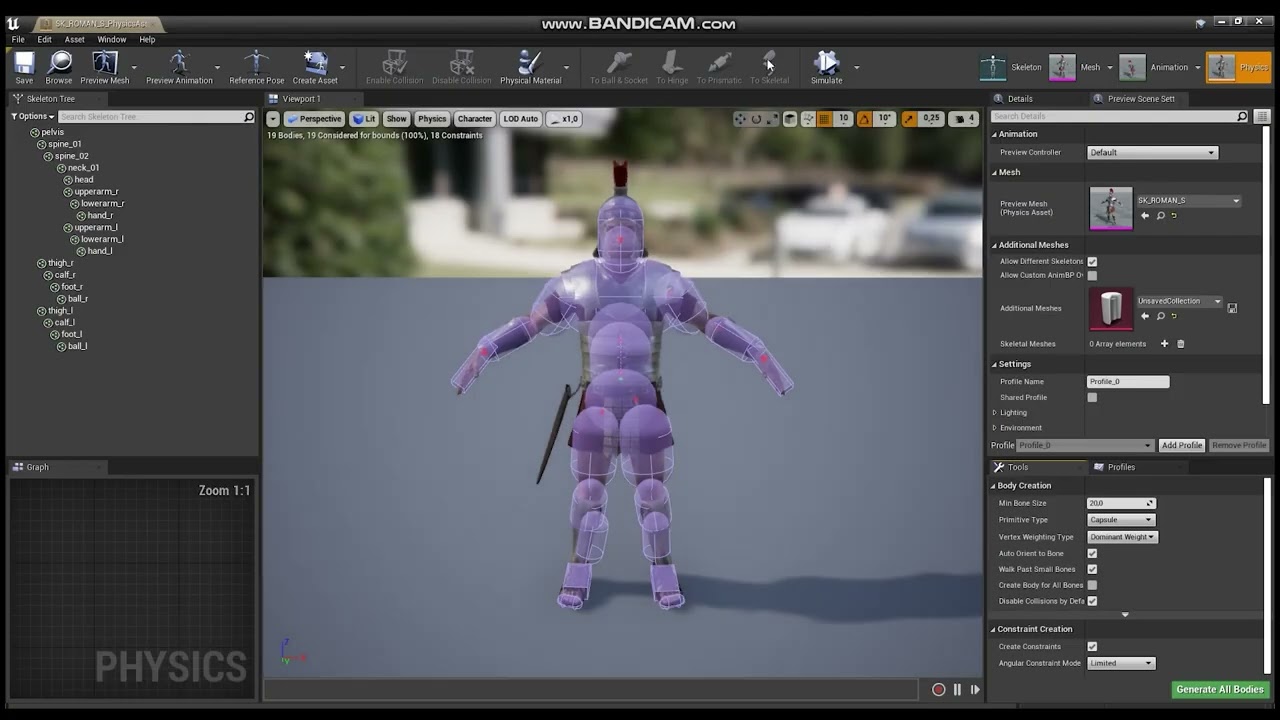1280x720 pixels.
Task: Toggle Allow Custom AnimBP Override checkbox
Action: [x=1092, y=275]
